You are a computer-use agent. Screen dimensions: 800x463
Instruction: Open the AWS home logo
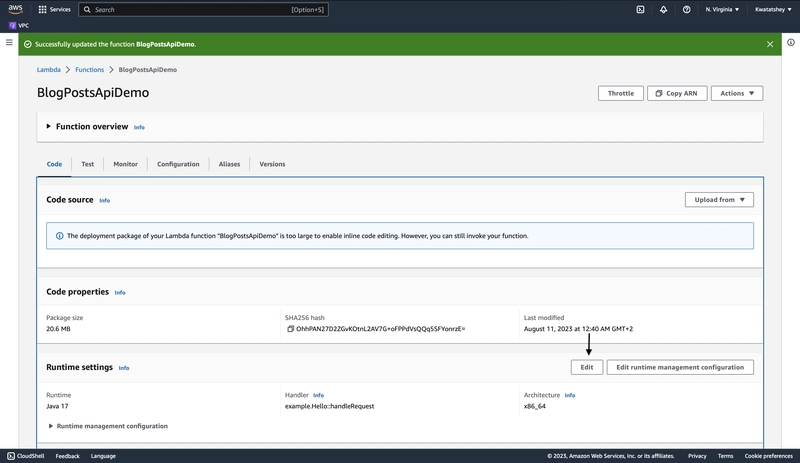pyautogui.click(x=15, y=9)
